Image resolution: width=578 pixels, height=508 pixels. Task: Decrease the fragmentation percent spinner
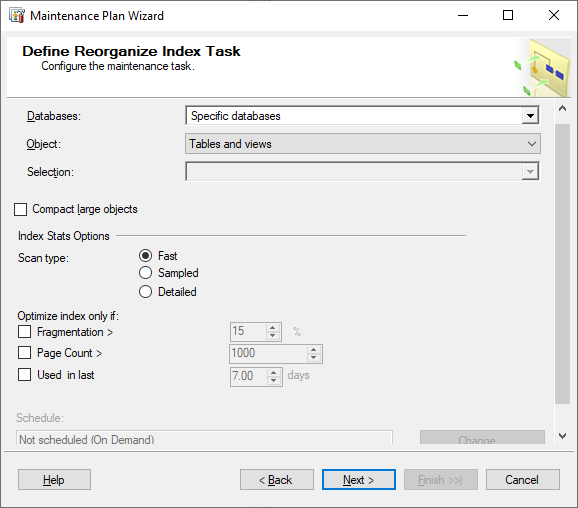pos(272,335)
